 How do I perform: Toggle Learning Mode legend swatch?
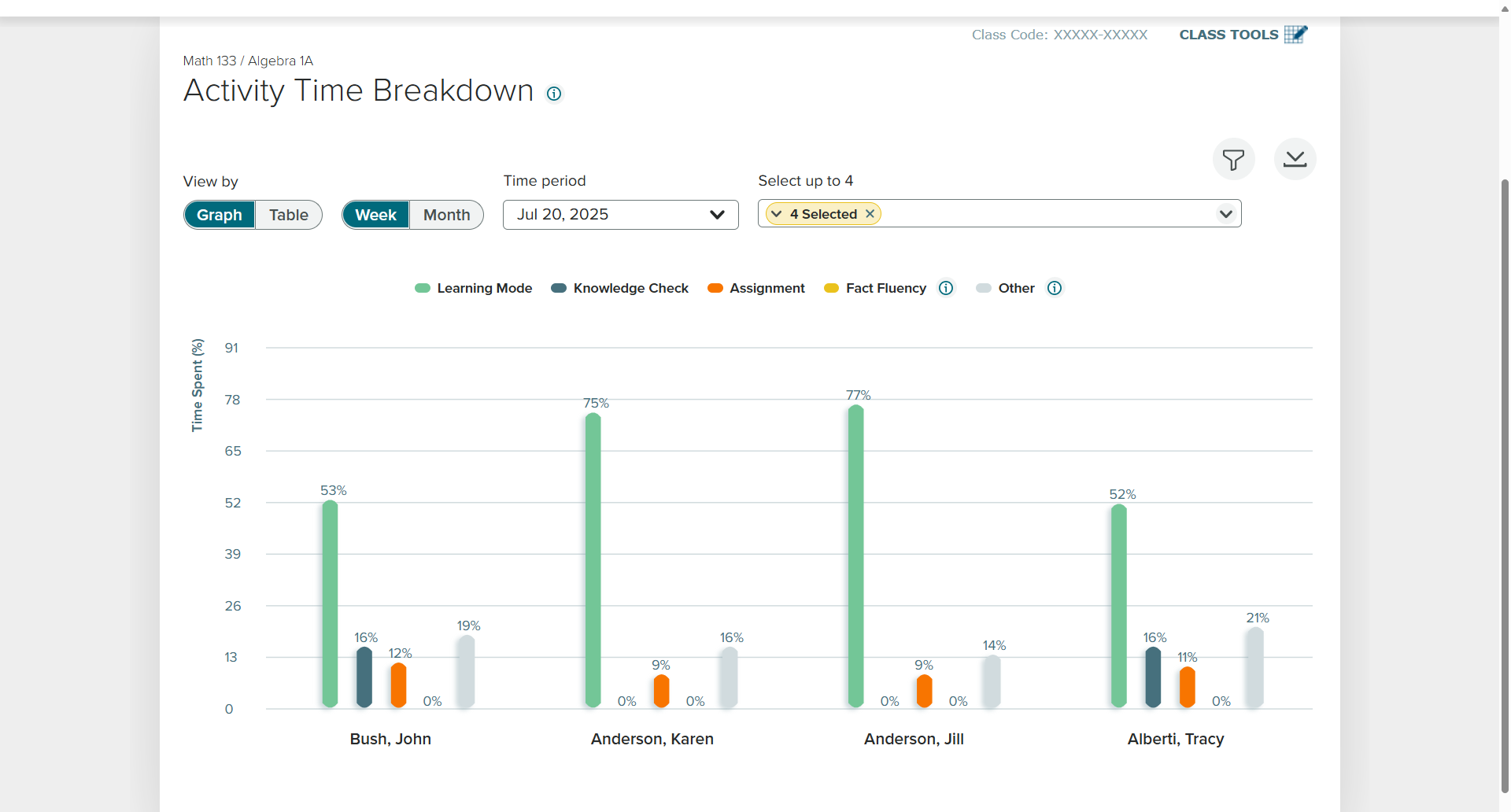tap(423, 288)
